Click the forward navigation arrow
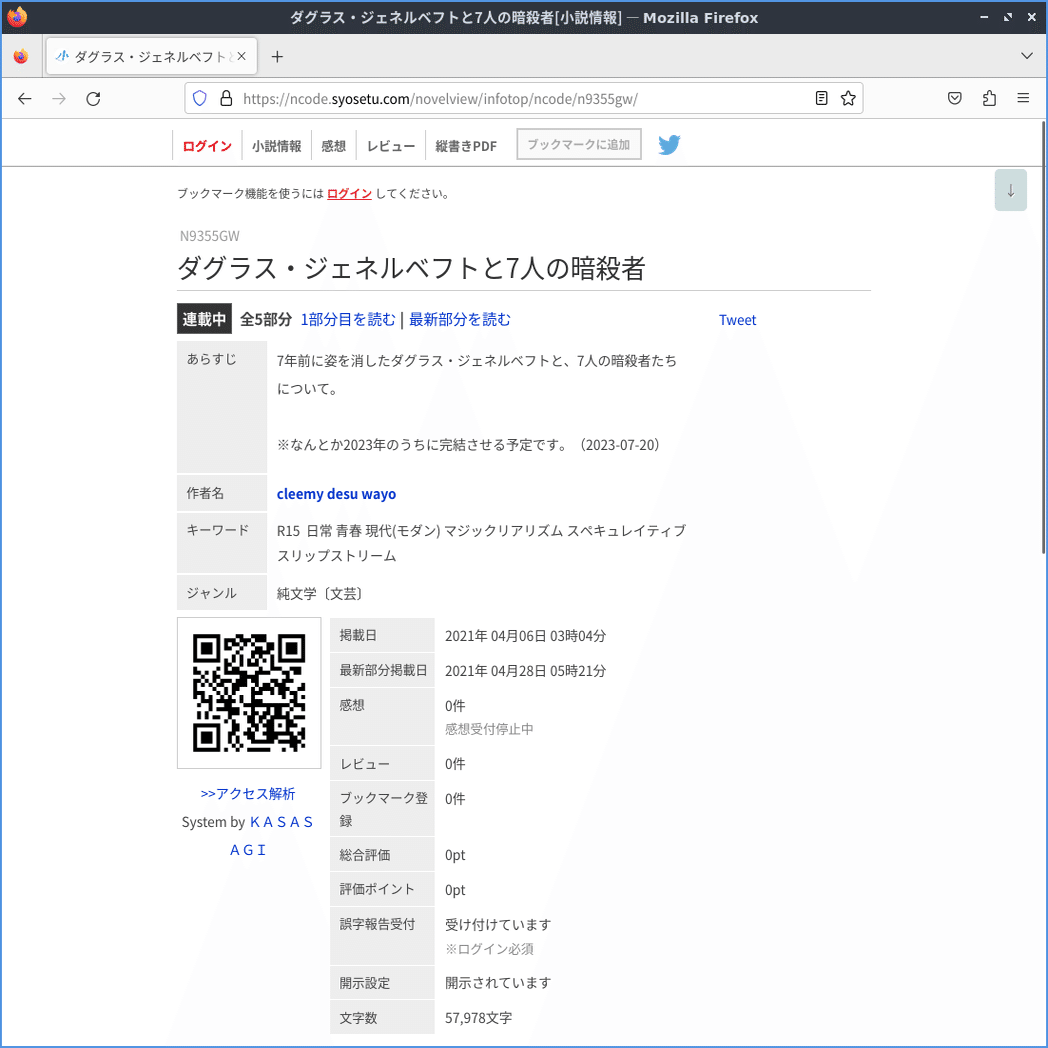The height and width of the screenshot is (1048, 1048). pyautogui.click(x=59, y=99)
